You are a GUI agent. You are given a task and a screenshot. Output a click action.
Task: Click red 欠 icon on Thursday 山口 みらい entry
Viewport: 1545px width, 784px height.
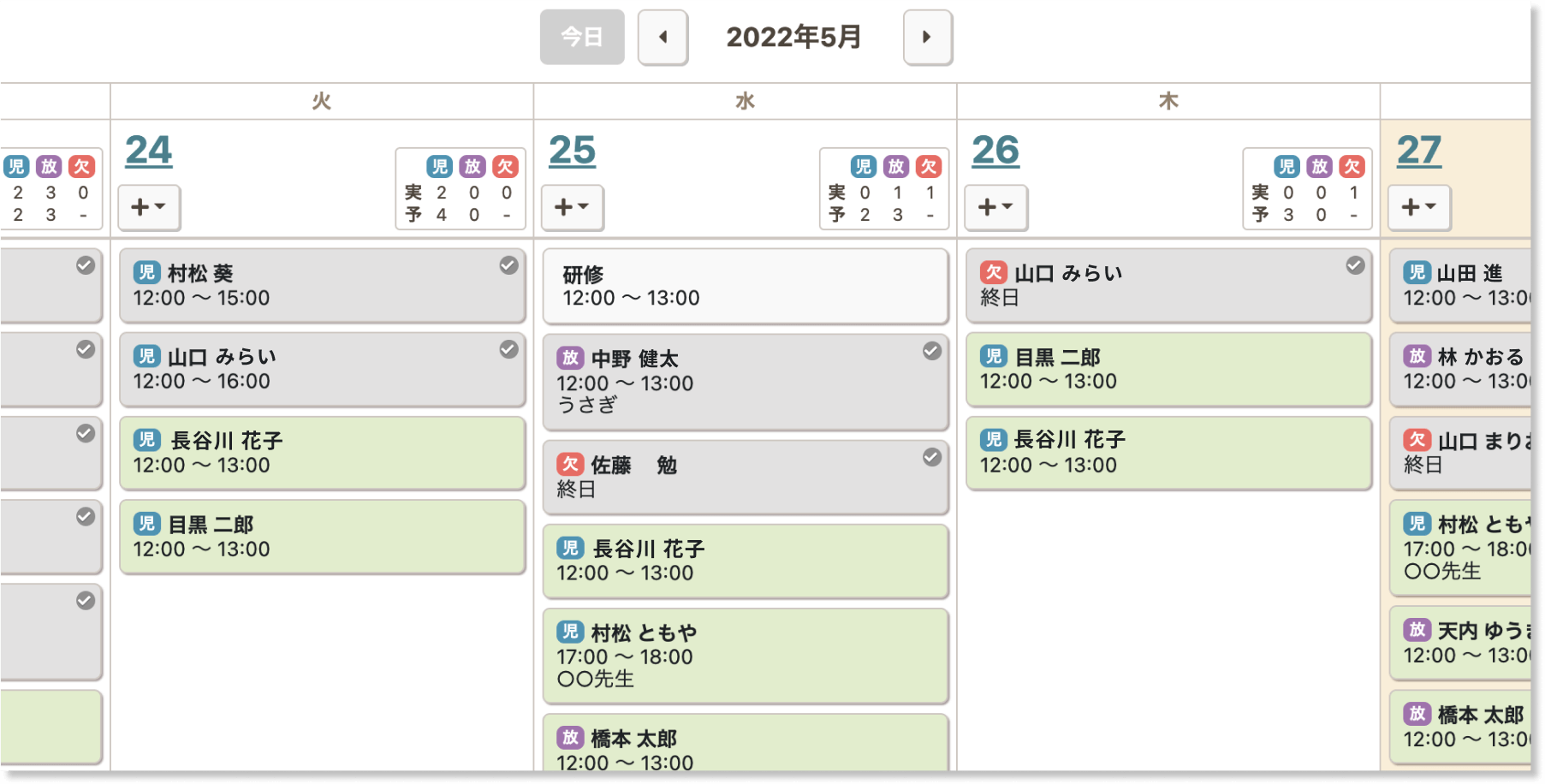(993, 272)
